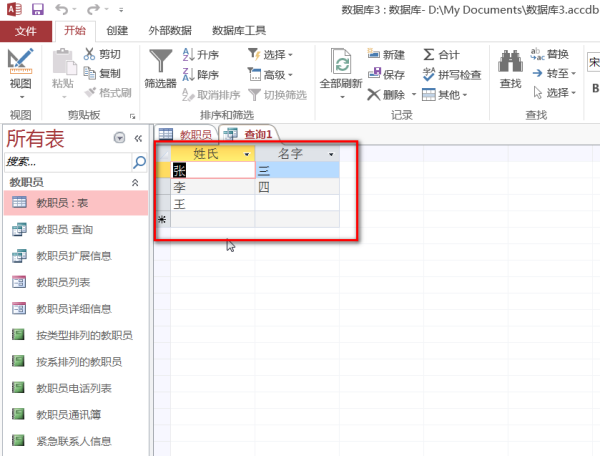Viewport: 600px width, 456px height.
Task: Click navigation pane search field
Action: click(68, 162)
